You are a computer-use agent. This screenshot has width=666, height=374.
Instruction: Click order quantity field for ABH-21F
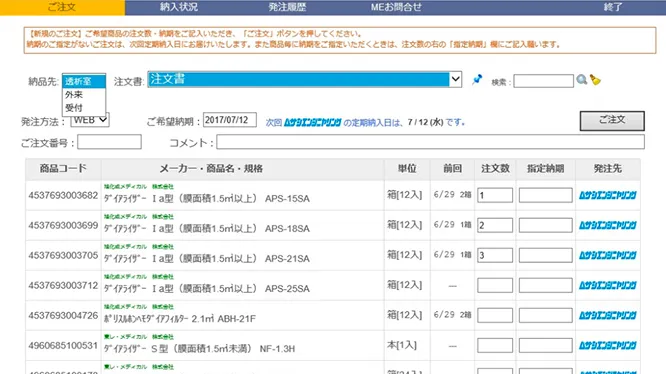point(495,315)
